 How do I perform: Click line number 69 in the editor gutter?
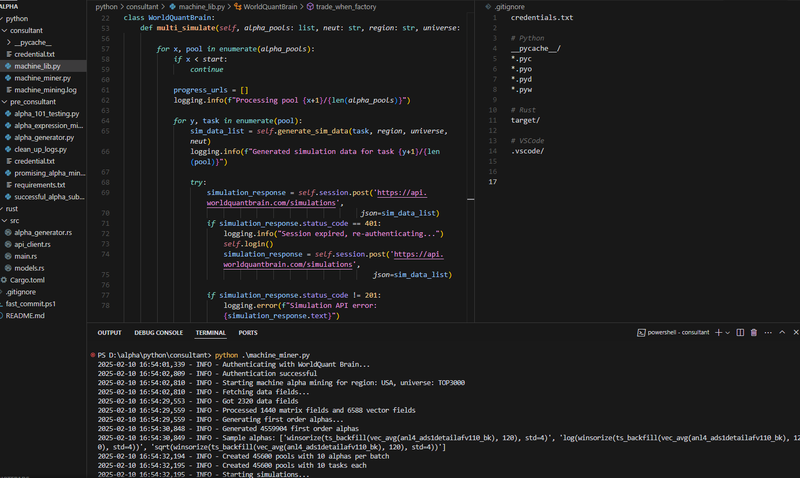click(x=105, y=193)
